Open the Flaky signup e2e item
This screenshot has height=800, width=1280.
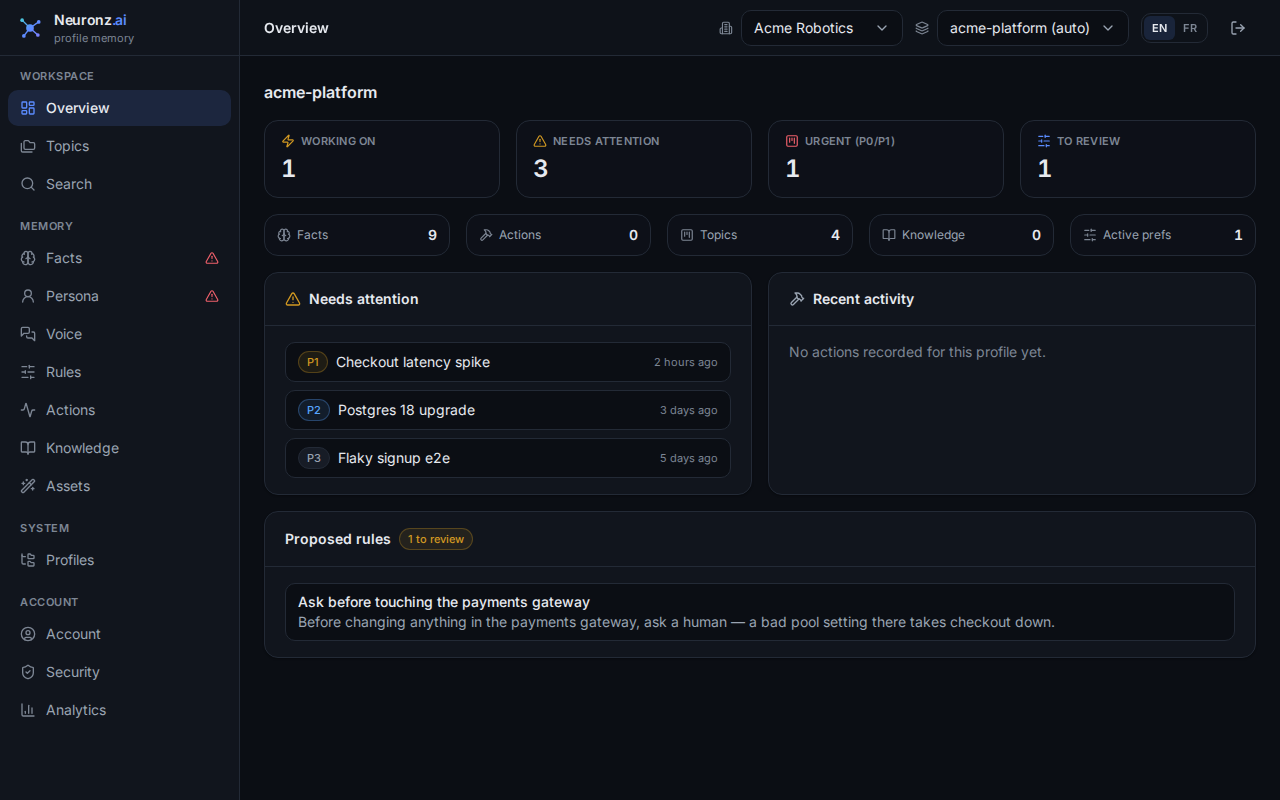(x=508, y=458)
